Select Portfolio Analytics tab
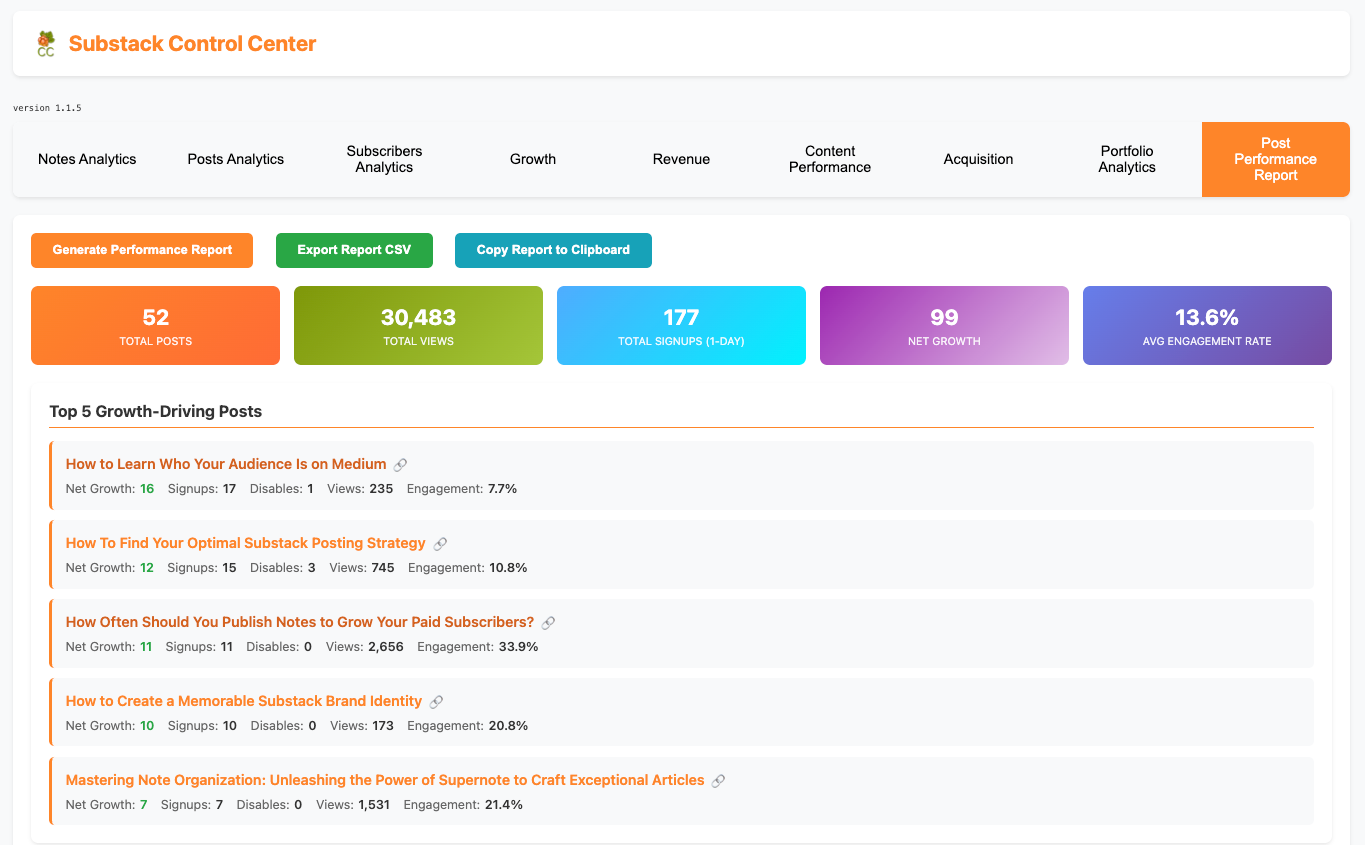 [1127, 159]
